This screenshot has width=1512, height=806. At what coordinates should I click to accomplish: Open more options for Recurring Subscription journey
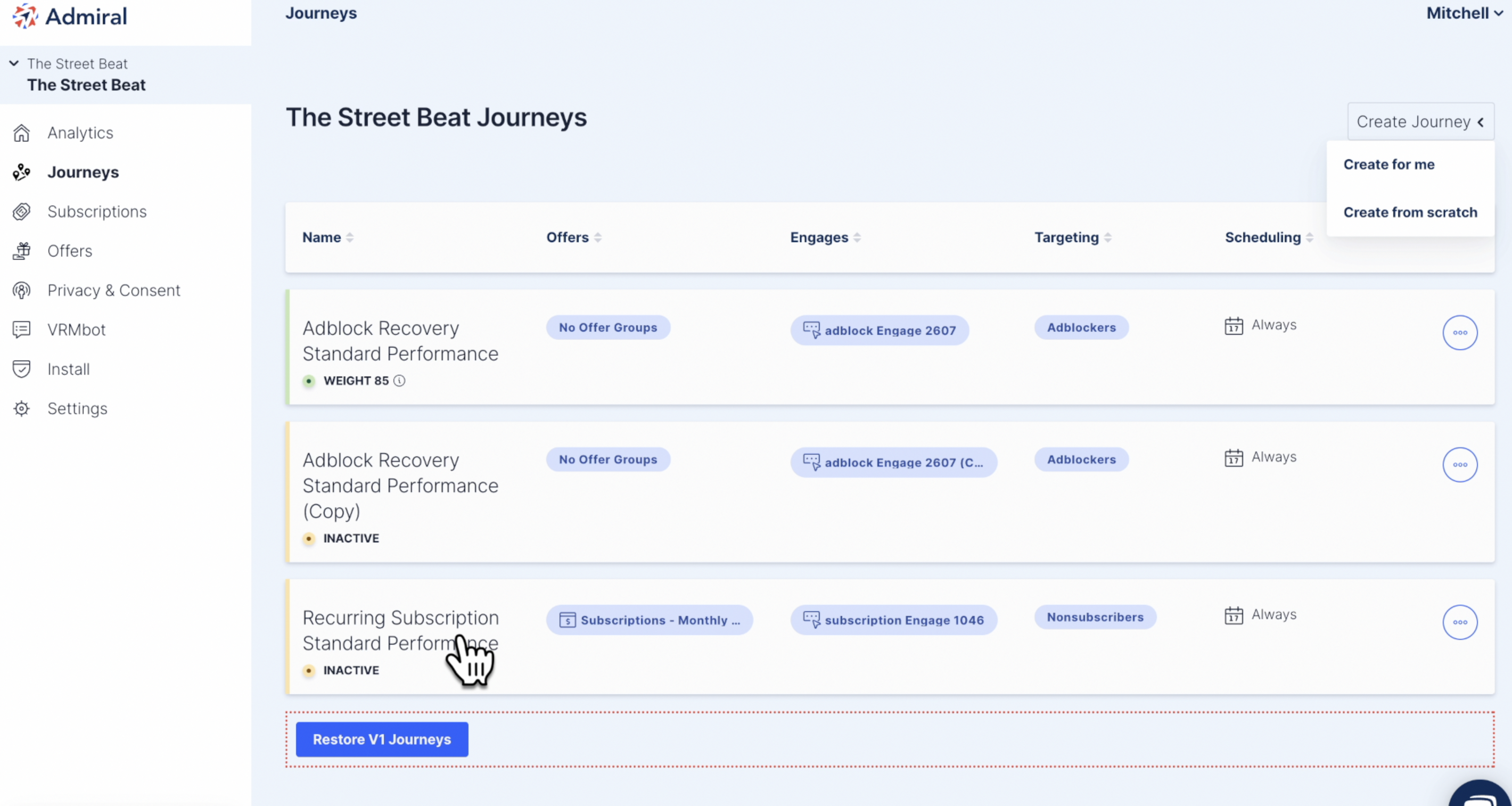(1460, 622)
